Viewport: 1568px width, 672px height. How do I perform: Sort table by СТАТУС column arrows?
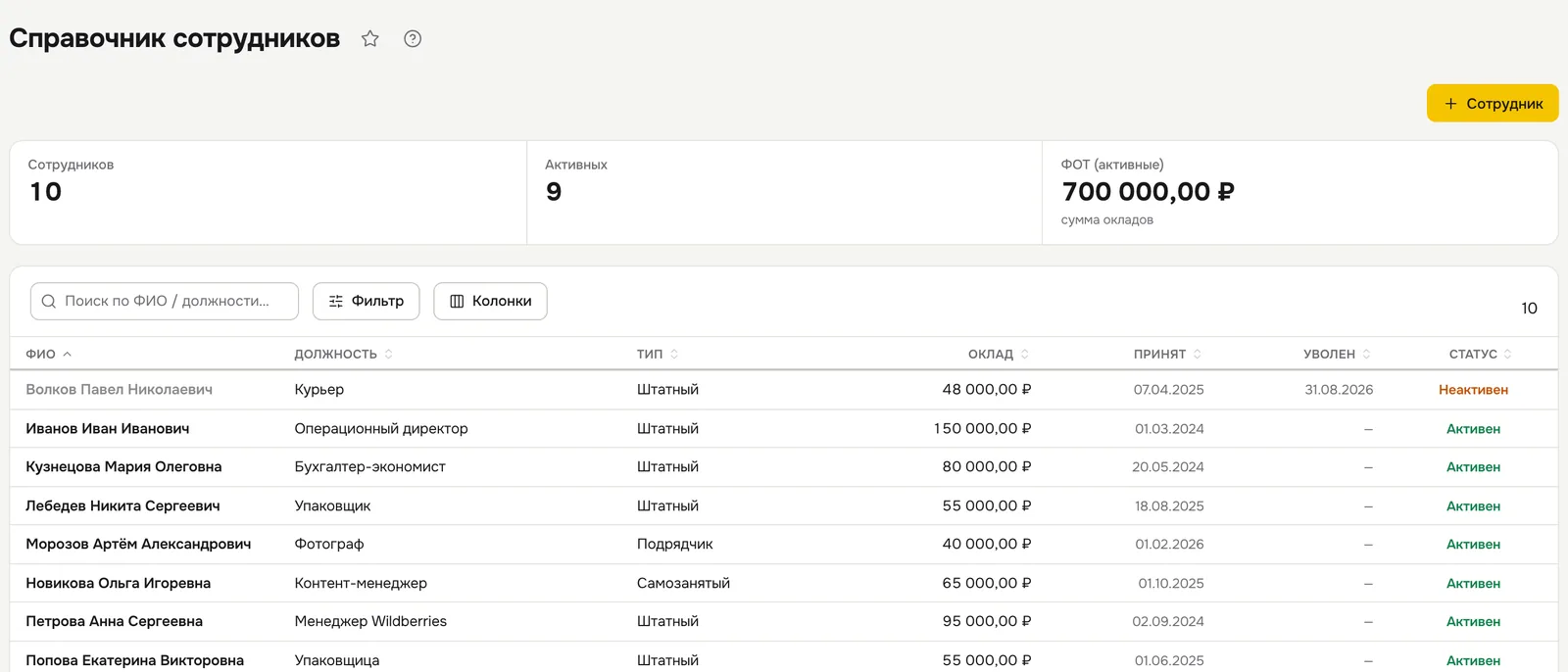(x=1508, y=355)
